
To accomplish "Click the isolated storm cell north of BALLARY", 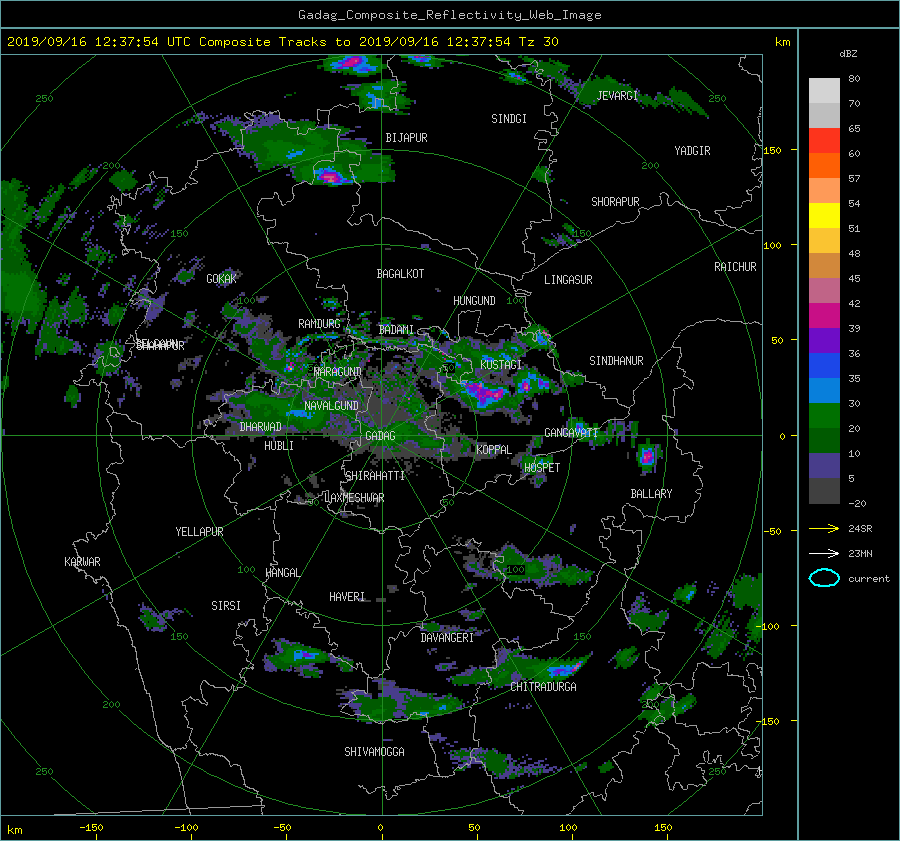I will pyautogui.click(x=648, y=457).
